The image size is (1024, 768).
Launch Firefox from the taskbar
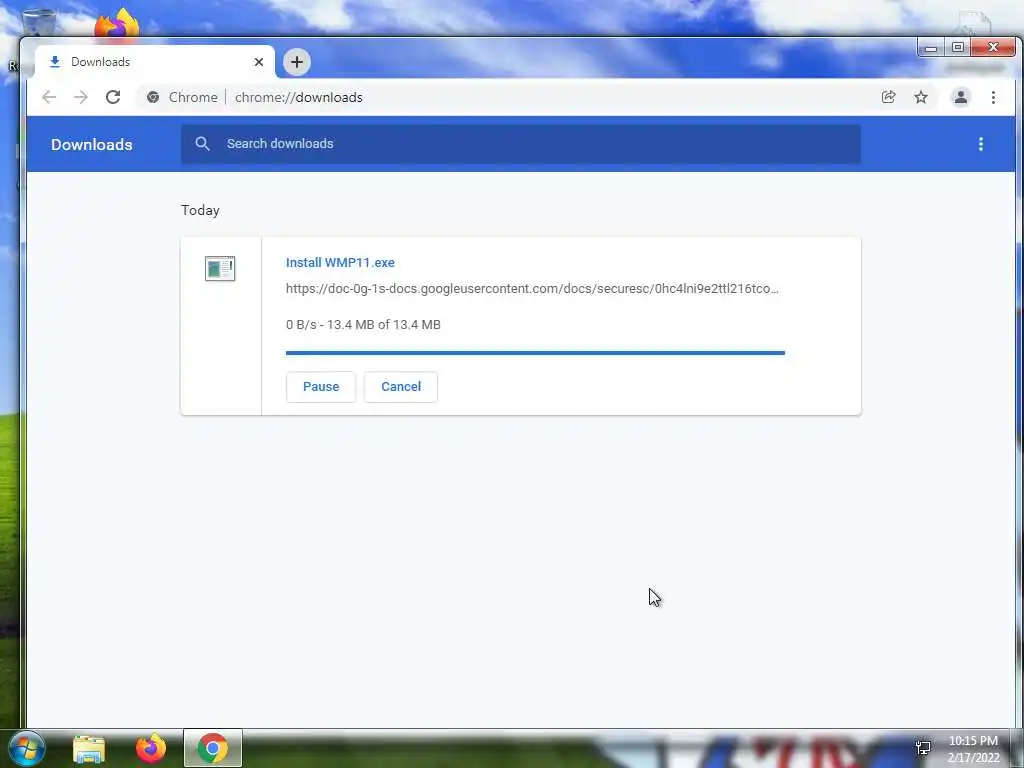(151, 748)
